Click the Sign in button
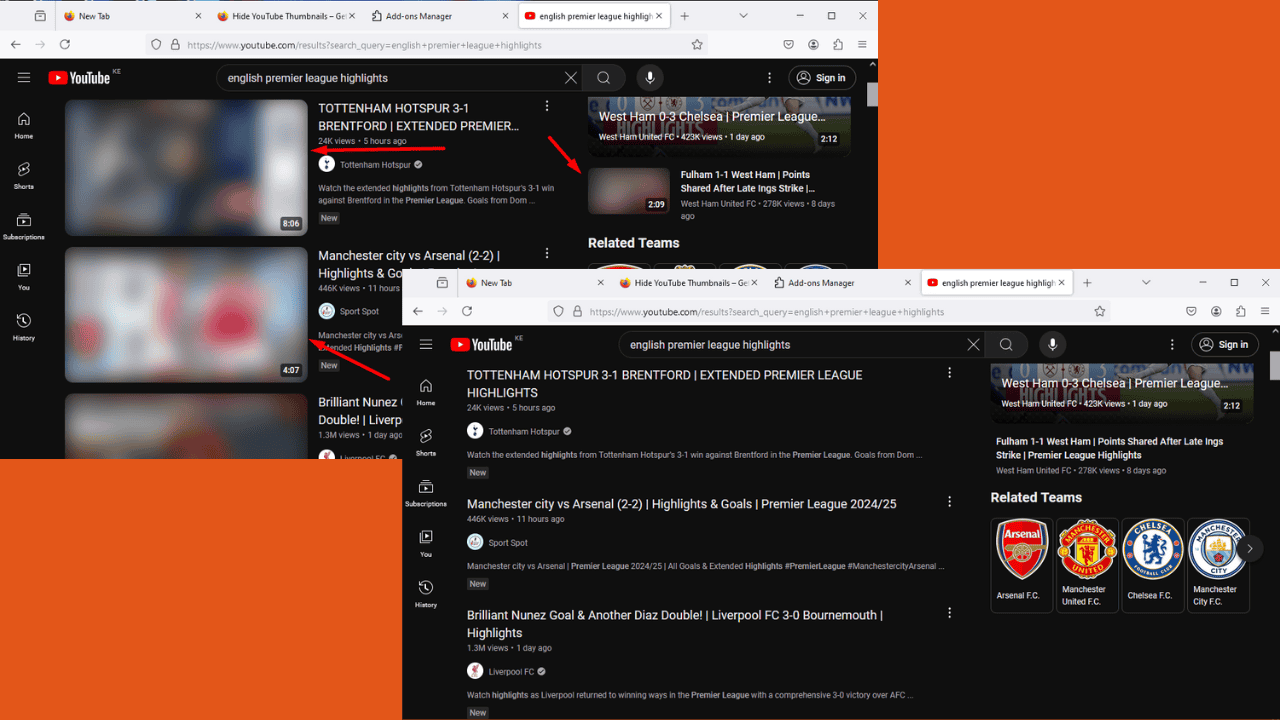Viewport: 1280px width, 720px height. click(1224, 344)
